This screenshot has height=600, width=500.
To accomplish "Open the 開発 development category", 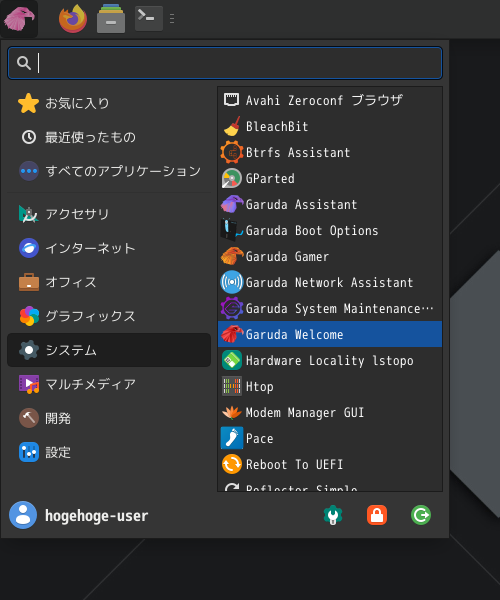I will 109,418.
